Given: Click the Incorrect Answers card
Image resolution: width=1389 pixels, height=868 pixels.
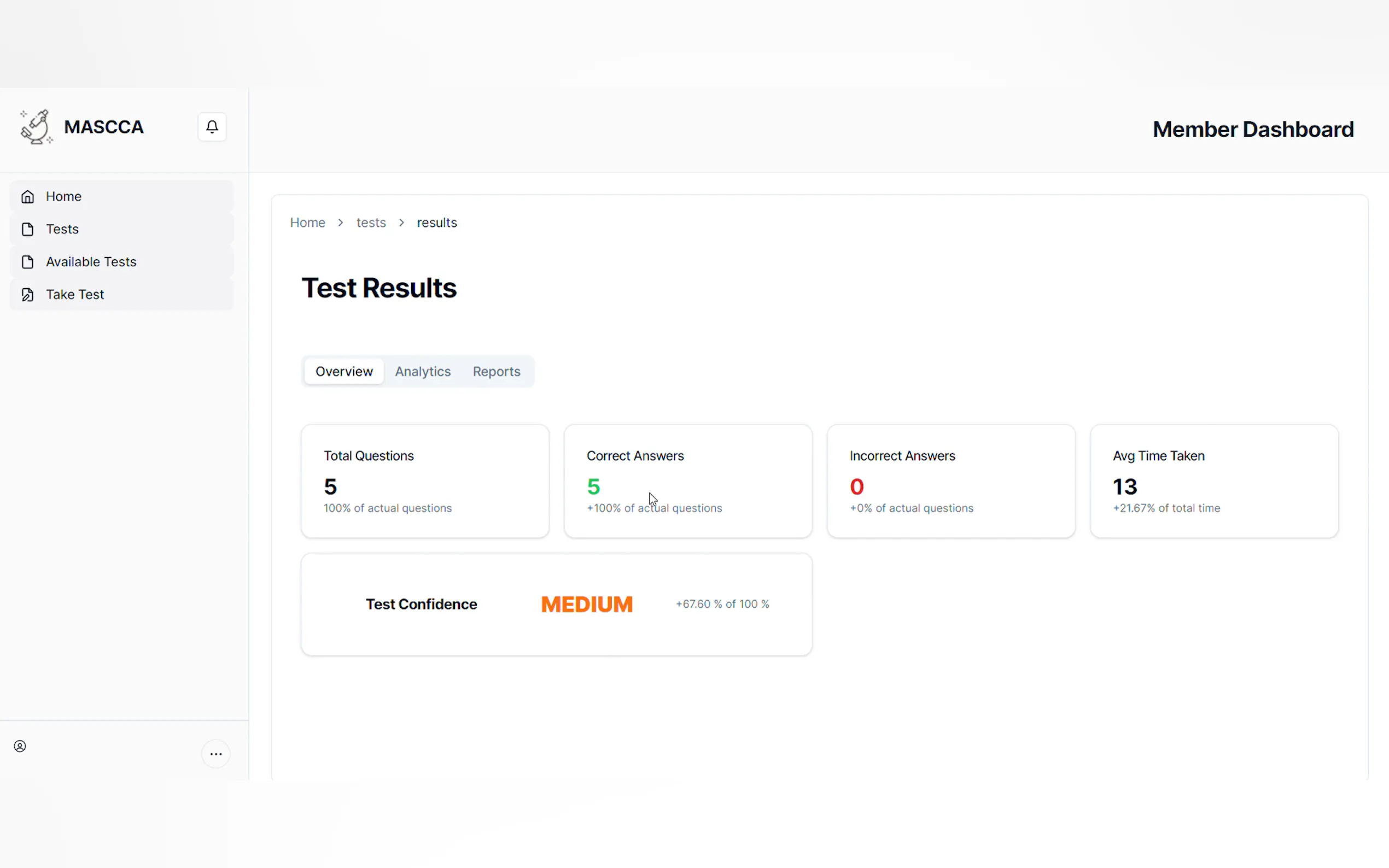Looking at the screenshot, I should [x=951, y=481].
